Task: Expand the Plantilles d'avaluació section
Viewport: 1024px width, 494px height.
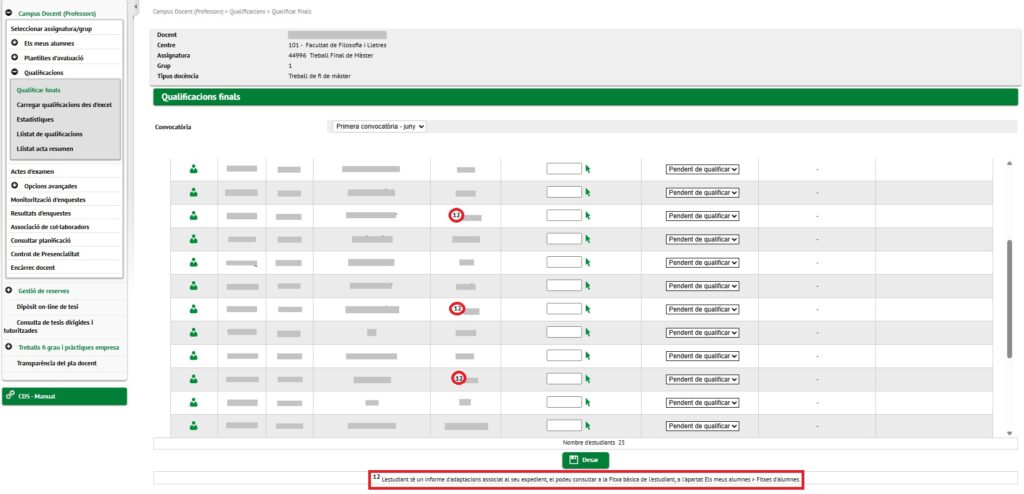Action: coord(15,58)
